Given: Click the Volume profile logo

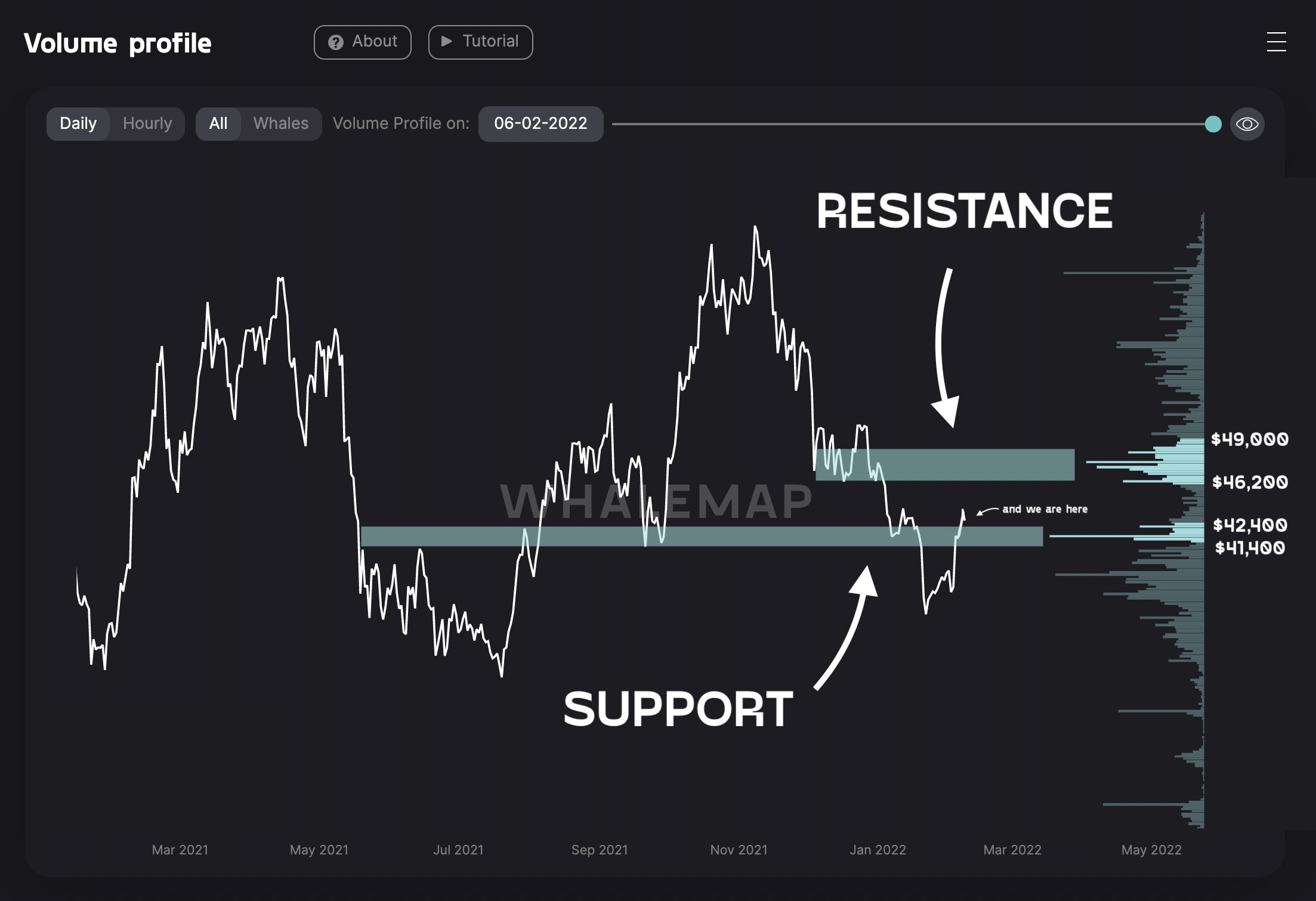Looking at the screenshot, I should coord(118,42).
